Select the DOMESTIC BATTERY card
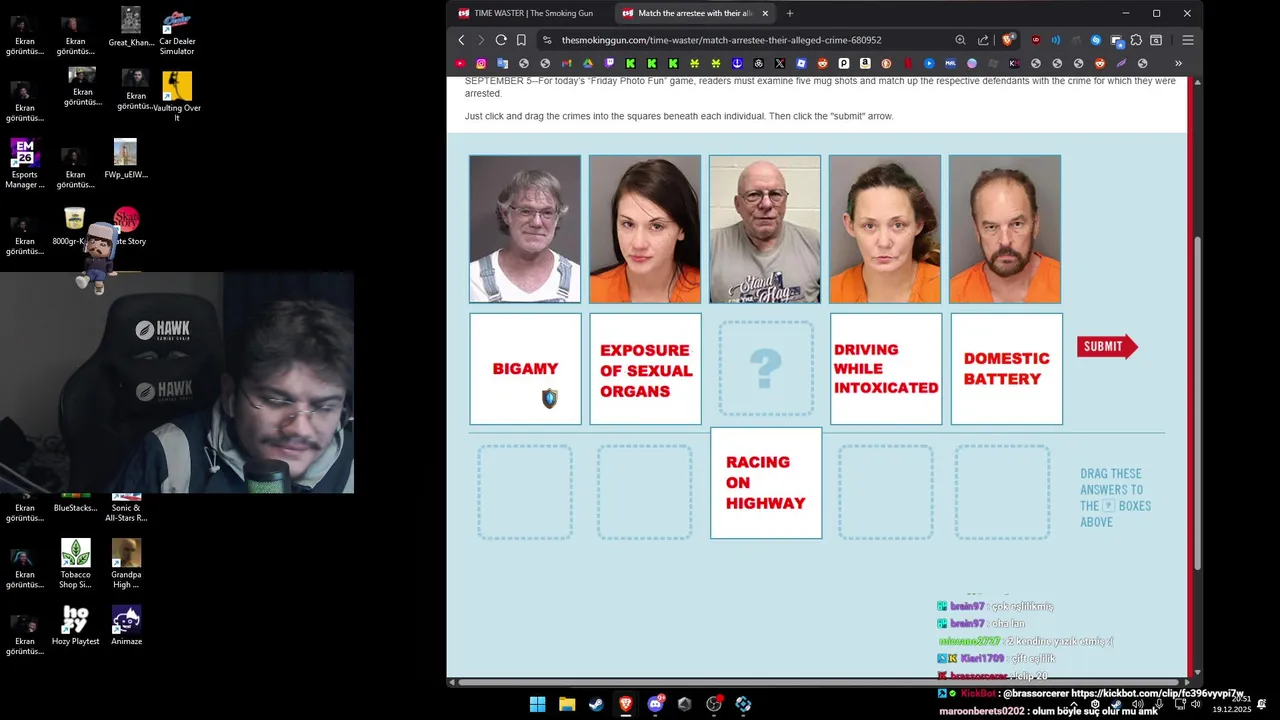Viewport: 1280px width, 720px height. (x=1006, y=369)
